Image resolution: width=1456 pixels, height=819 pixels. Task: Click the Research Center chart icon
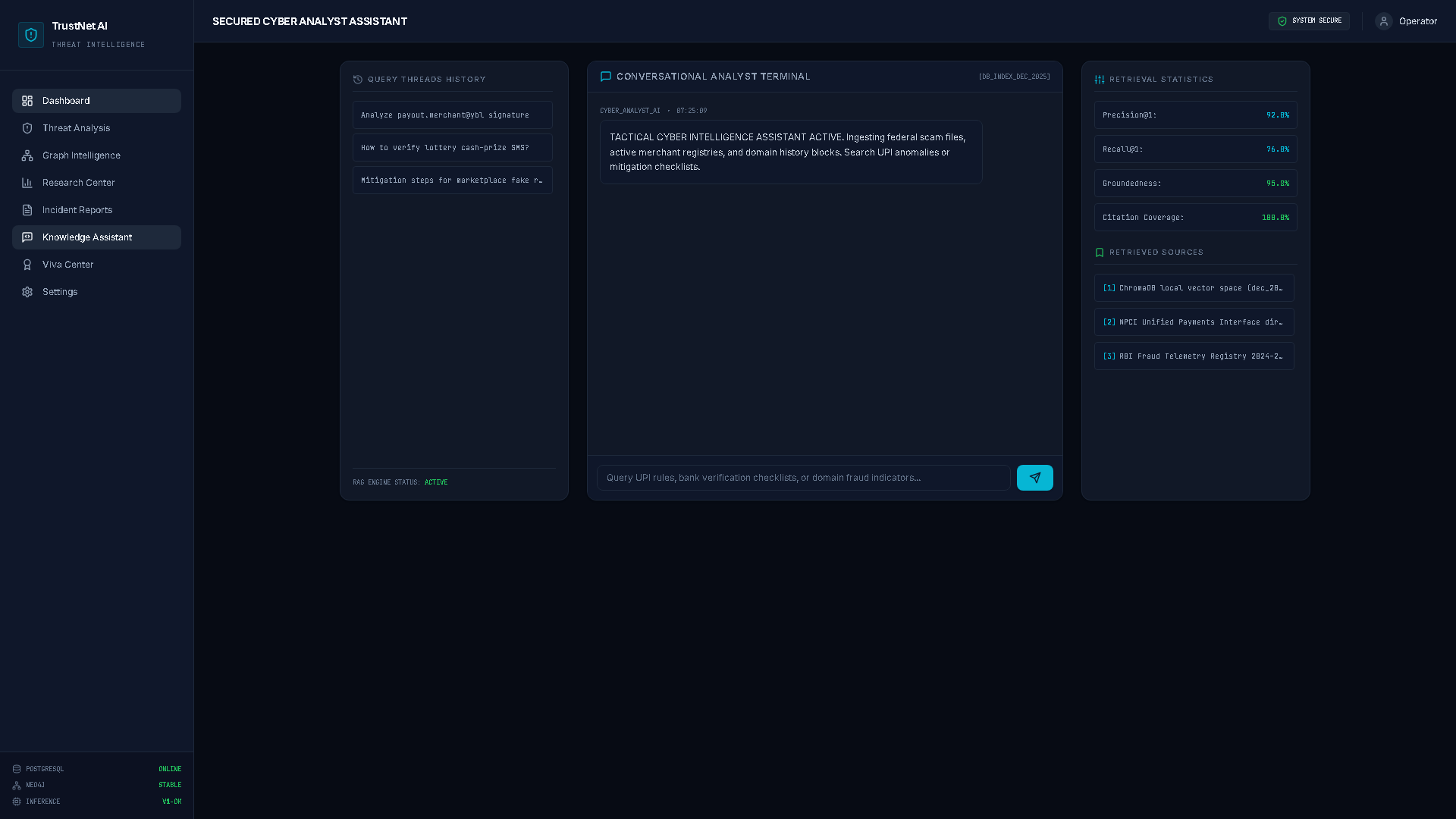click(x=27, y=183)
